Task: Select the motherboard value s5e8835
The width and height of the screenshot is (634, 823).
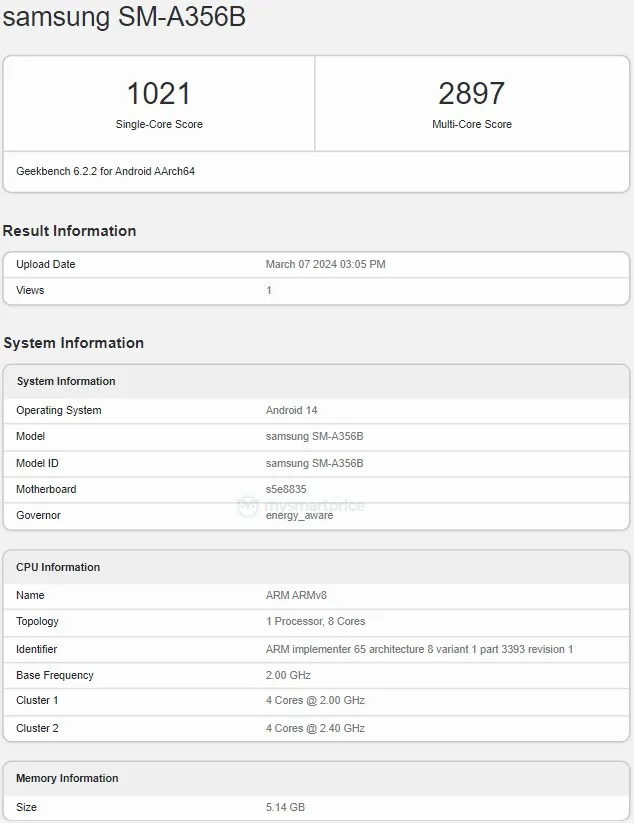Action: tap(286, 489)
